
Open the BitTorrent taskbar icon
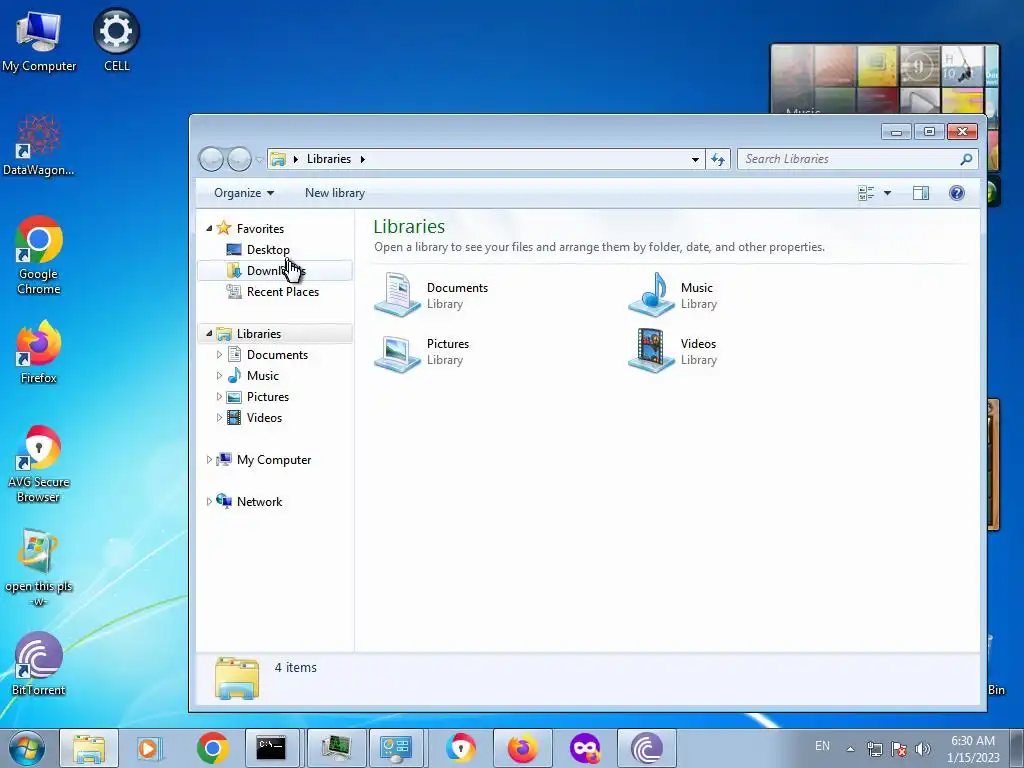click(647, 748)
